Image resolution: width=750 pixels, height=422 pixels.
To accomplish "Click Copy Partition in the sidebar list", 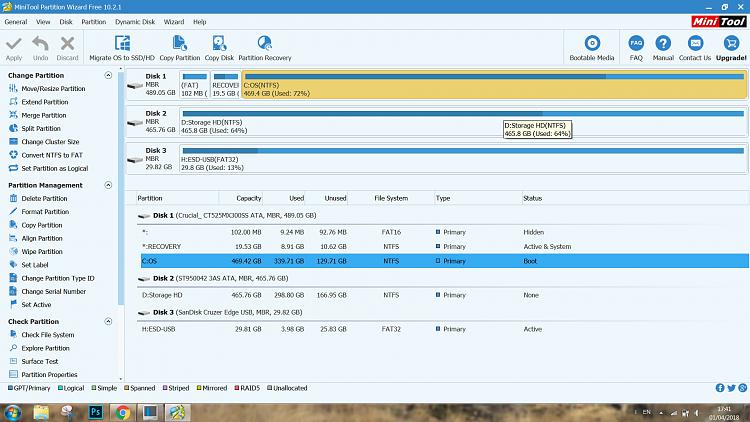I will tap(42, 225).
